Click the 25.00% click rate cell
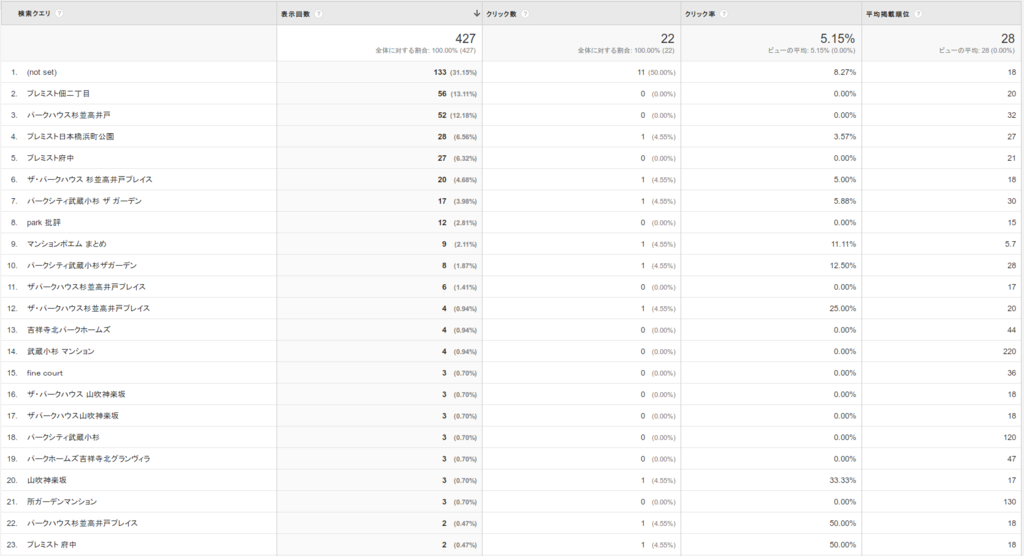This screenshot has height=556, width=1024. pos(843,308)
